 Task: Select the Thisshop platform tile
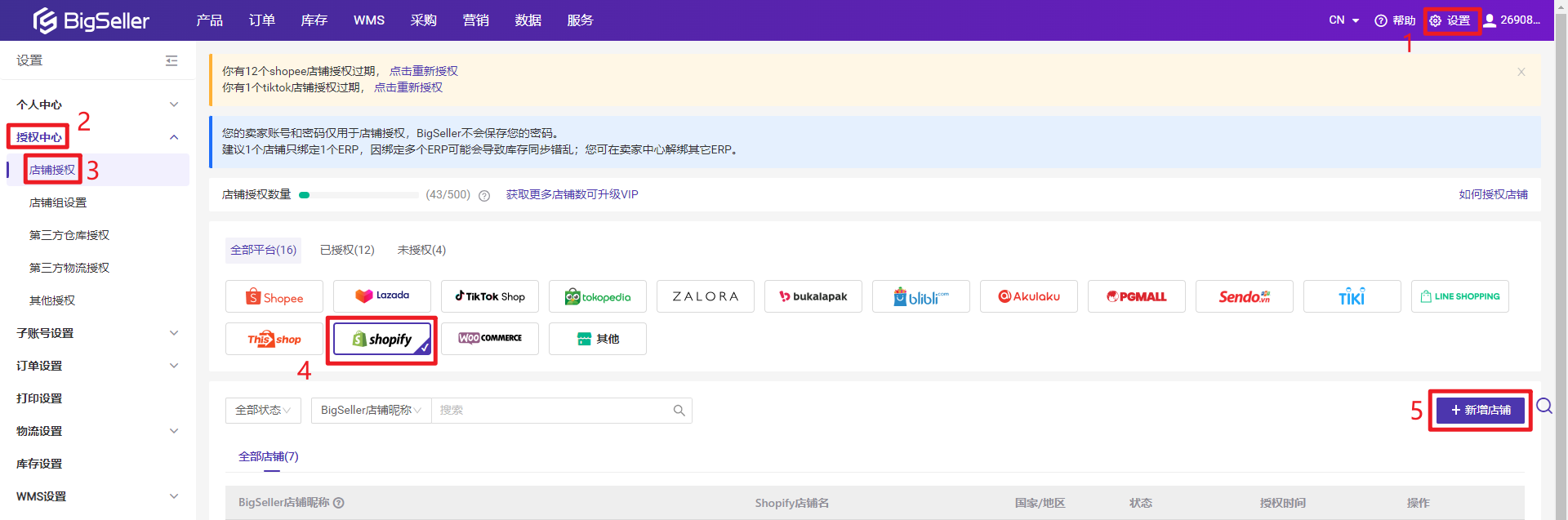pyautogui.click(x=274, y=339)
